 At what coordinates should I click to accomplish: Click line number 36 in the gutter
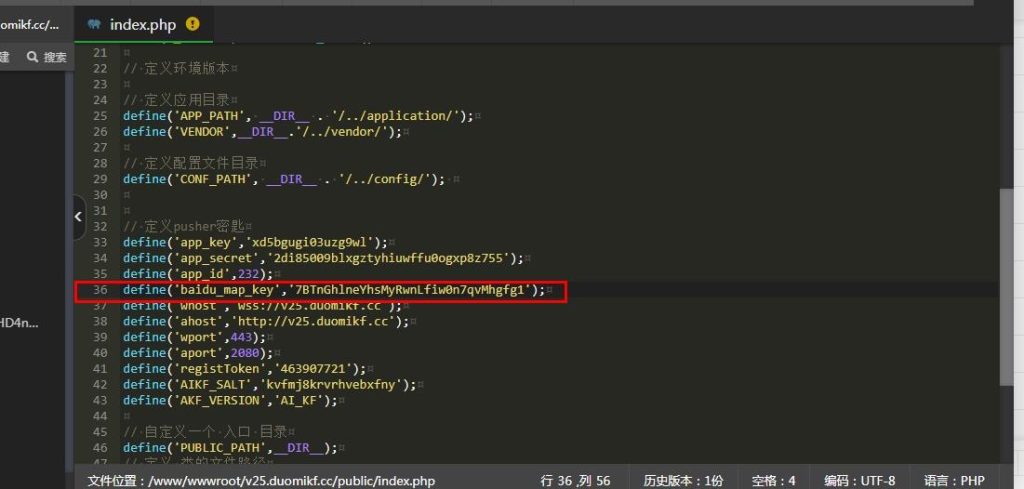(98, 290)
